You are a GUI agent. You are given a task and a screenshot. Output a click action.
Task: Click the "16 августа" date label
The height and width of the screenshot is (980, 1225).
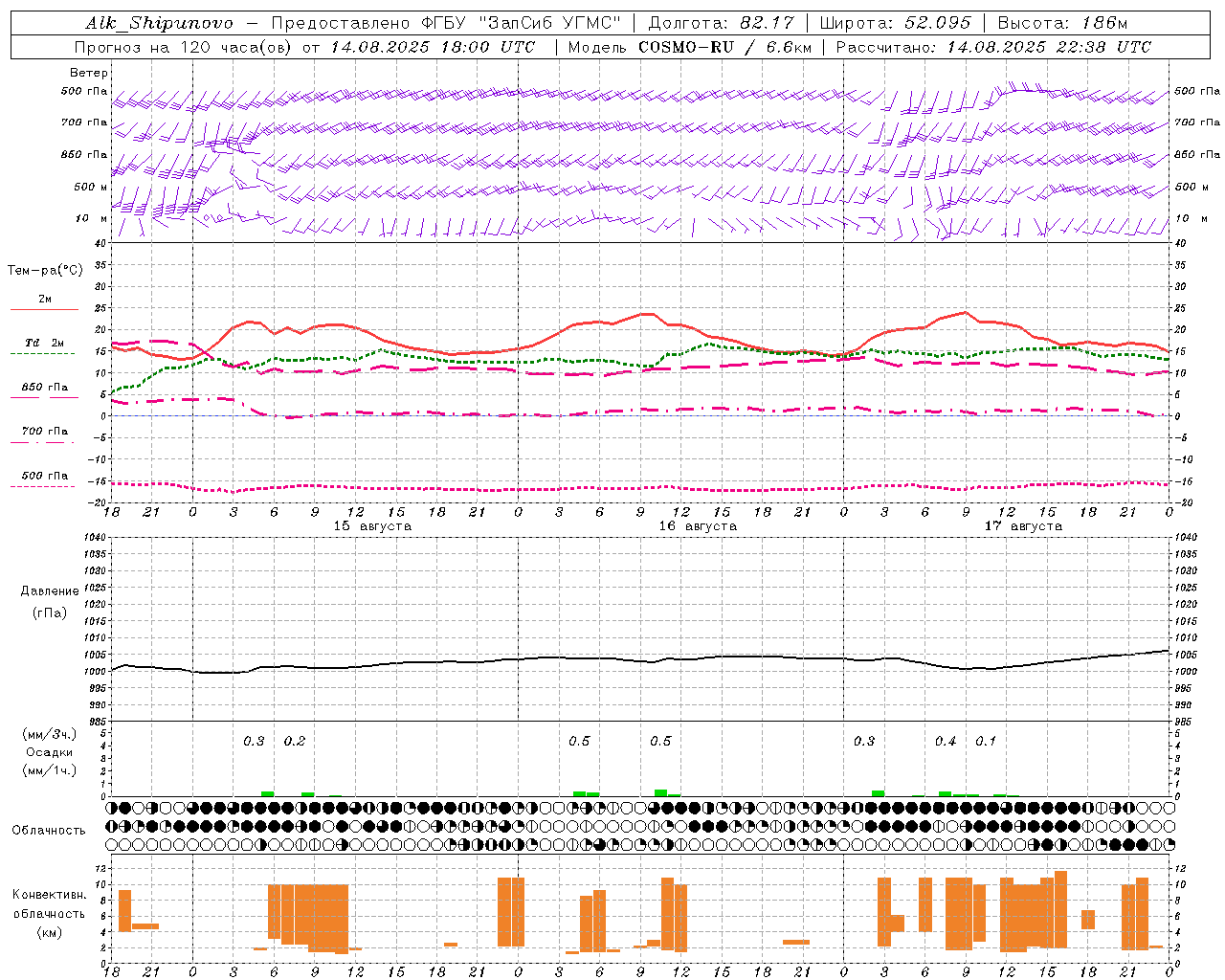(698, 526)
